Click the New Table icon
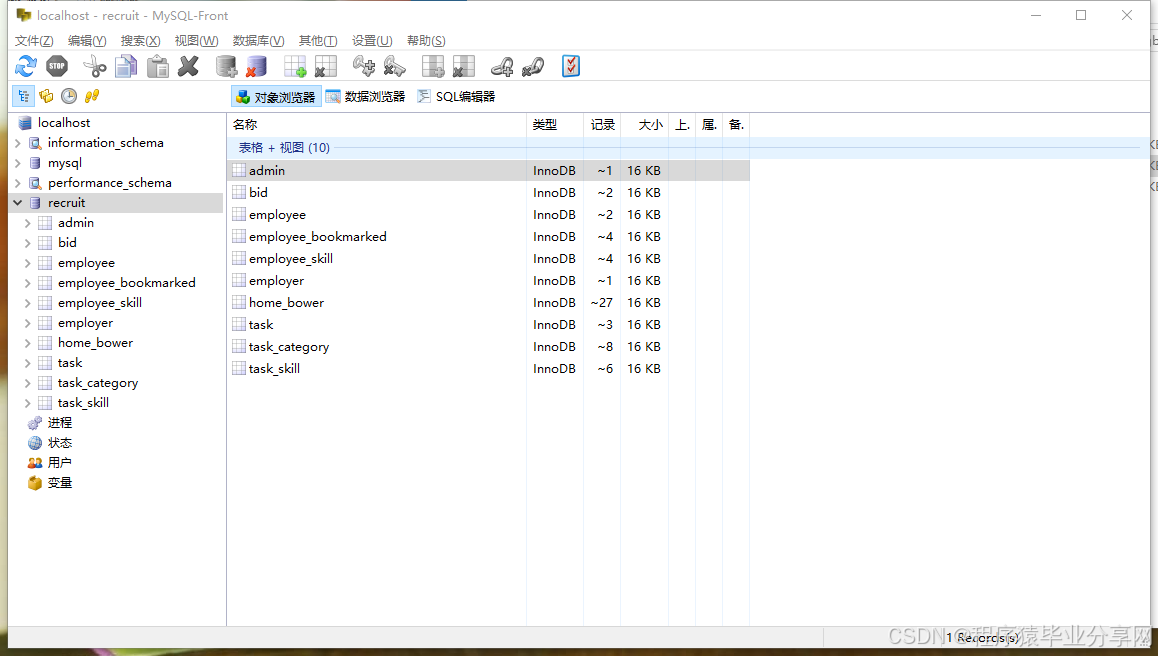Image resolution: width=1158 pixels, height=656 pixels. 295,66
